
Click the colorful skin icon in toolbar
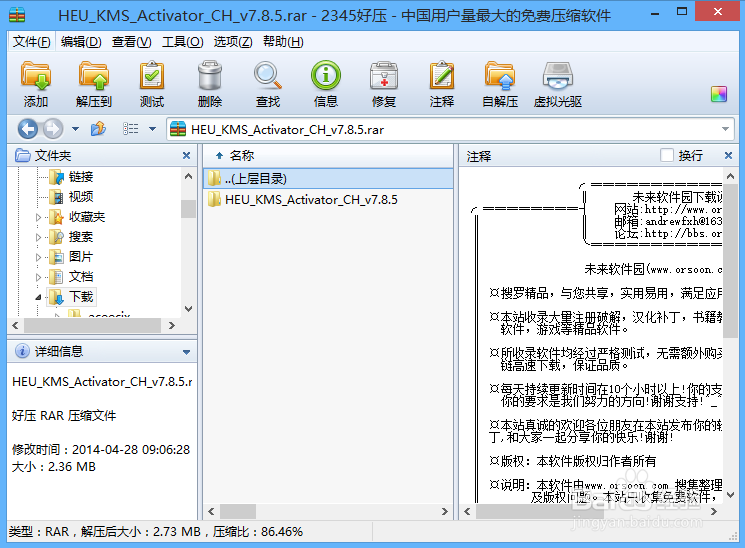(719, 94)
